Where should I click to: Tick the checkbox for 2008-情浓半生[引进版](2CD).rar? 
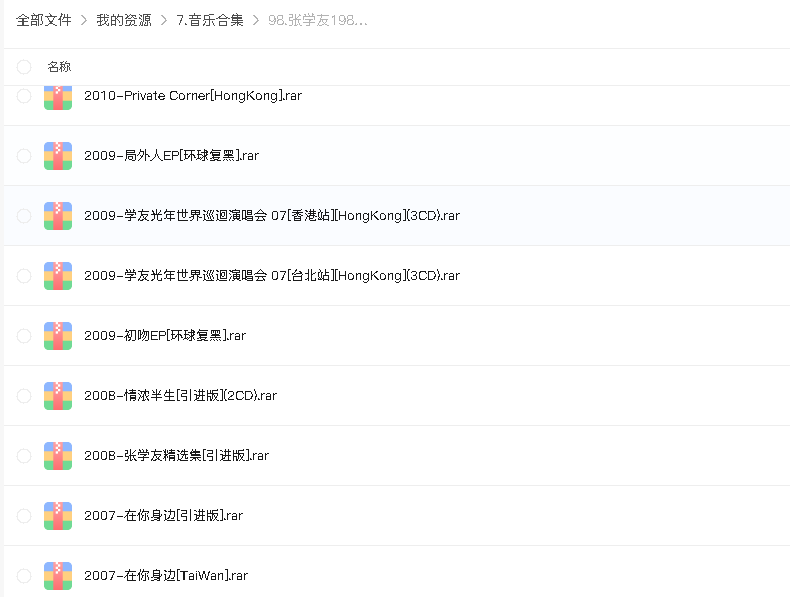click(x=24, y=395)
